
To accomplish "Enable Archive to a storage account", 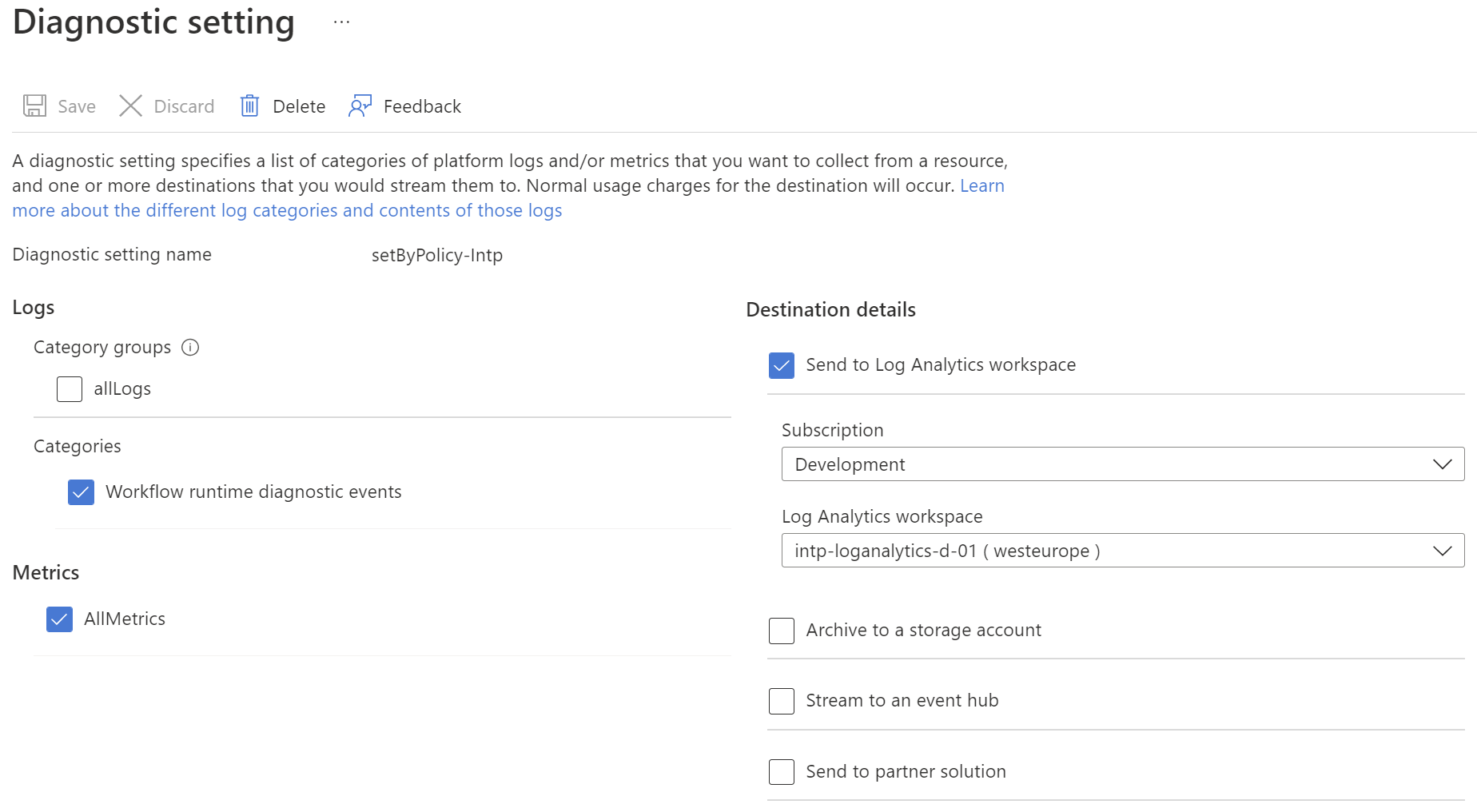I will (x=781, y=631).
